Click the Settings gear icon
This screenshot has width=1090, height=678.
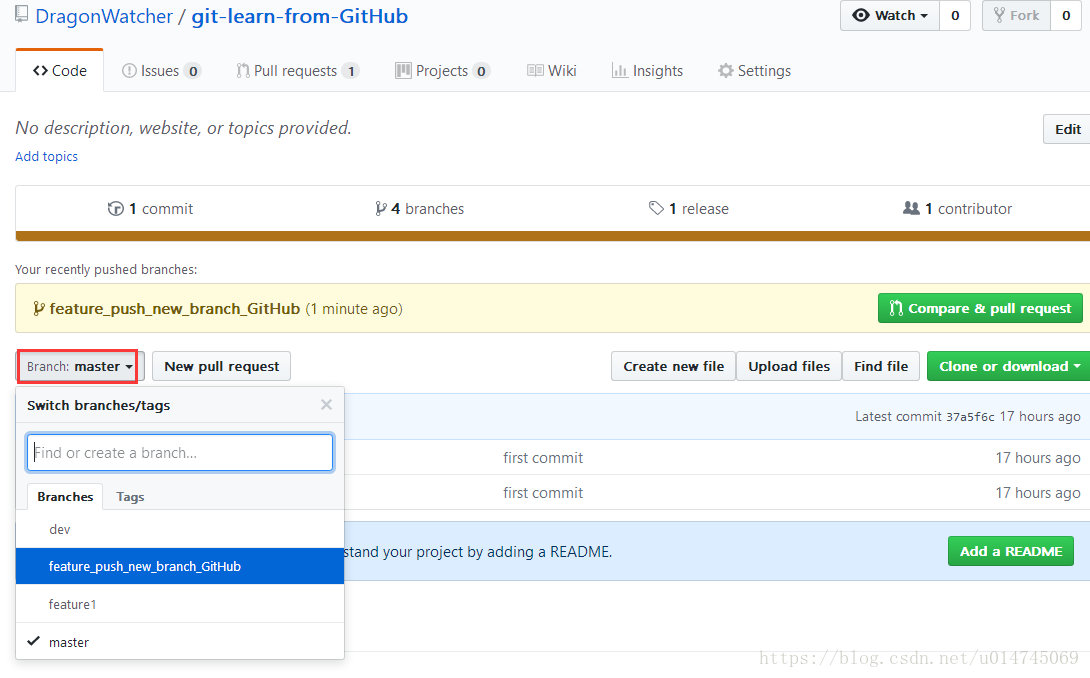click(x=726, y=71)
